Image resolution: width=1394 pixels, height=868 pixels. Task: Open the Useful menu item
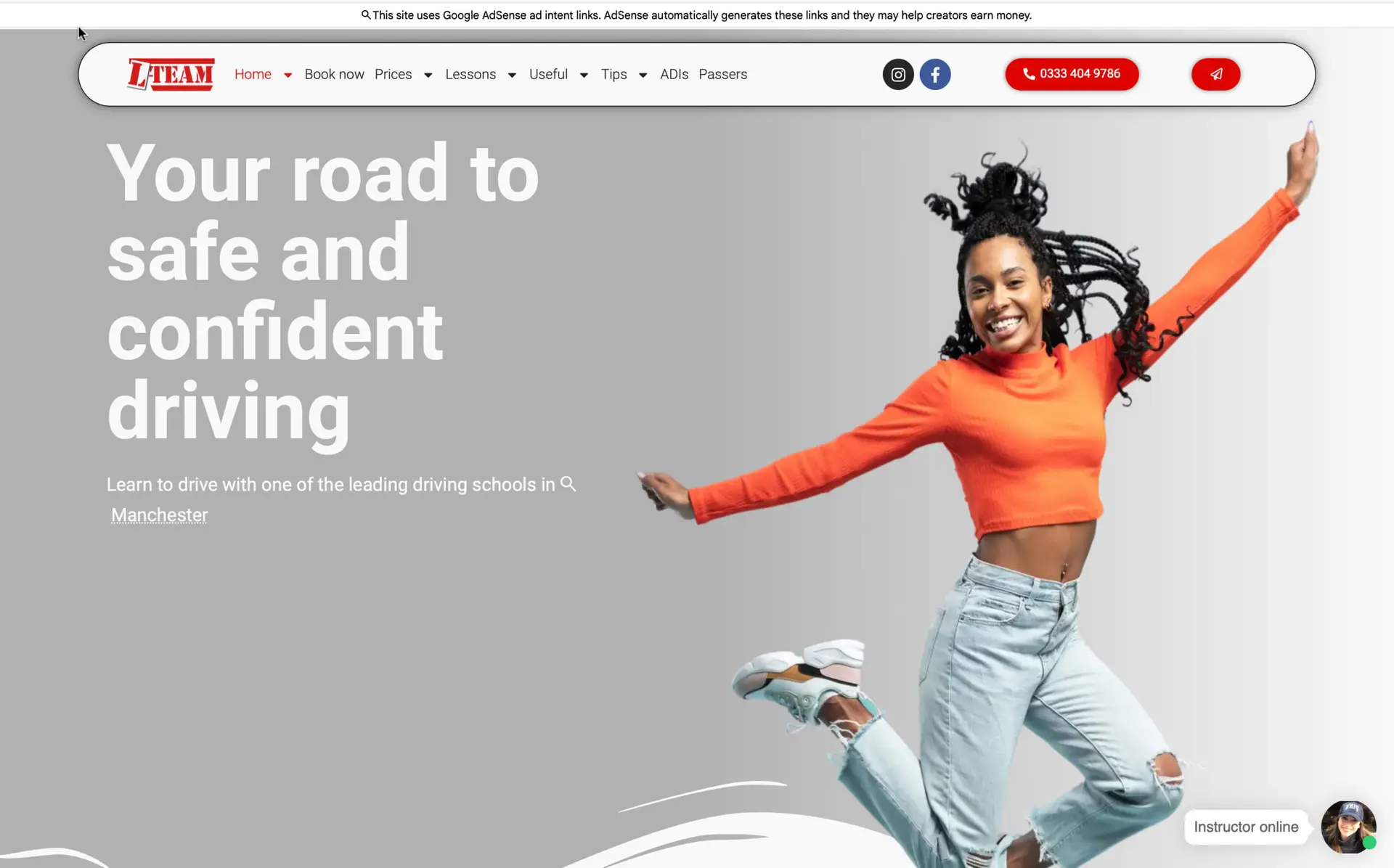(548, 74)
